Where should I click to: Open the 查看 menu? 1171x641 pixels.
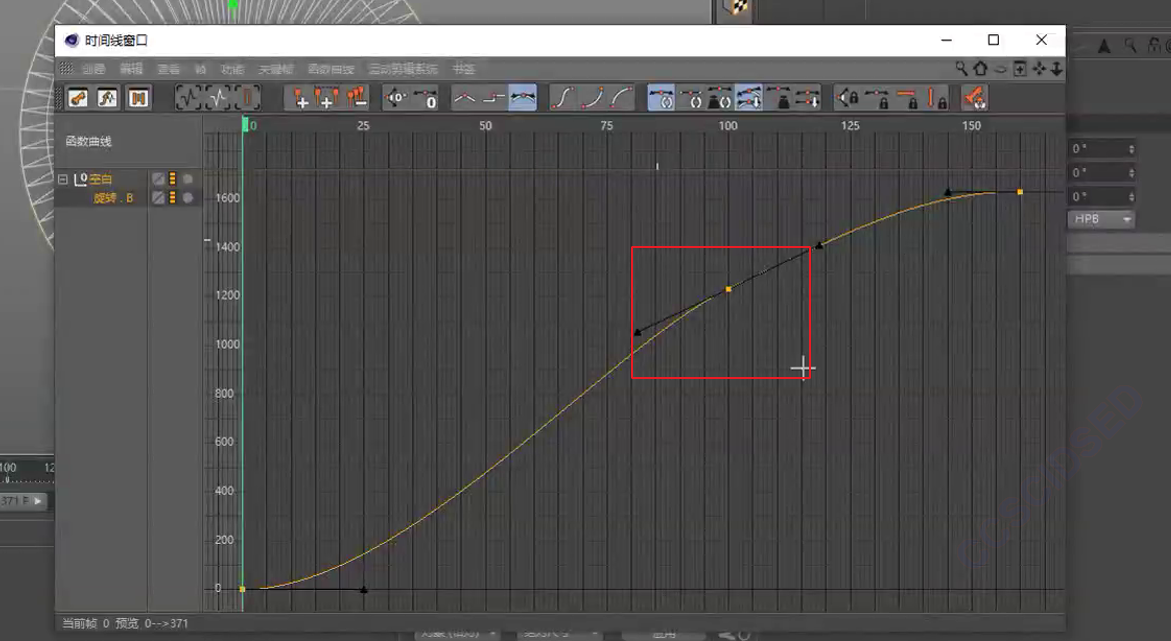pyautogui.click(x=169, y=69)
